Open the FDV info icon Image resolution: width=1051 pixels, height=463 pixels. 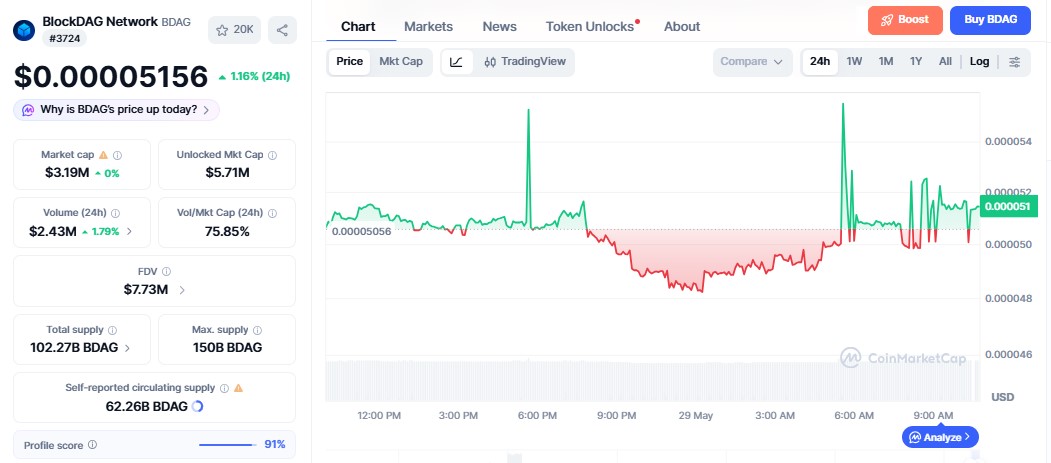click(166, 271)
